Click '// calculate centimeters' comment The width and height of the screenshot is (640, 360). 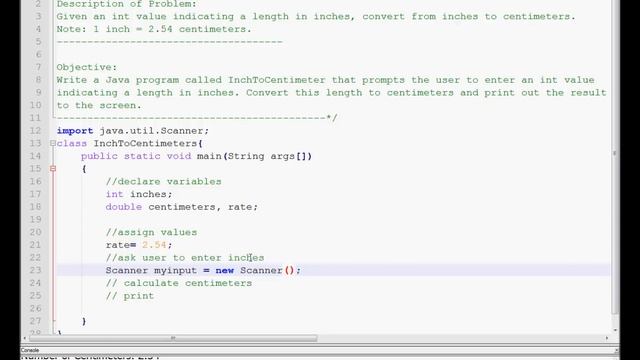point(179,283)
